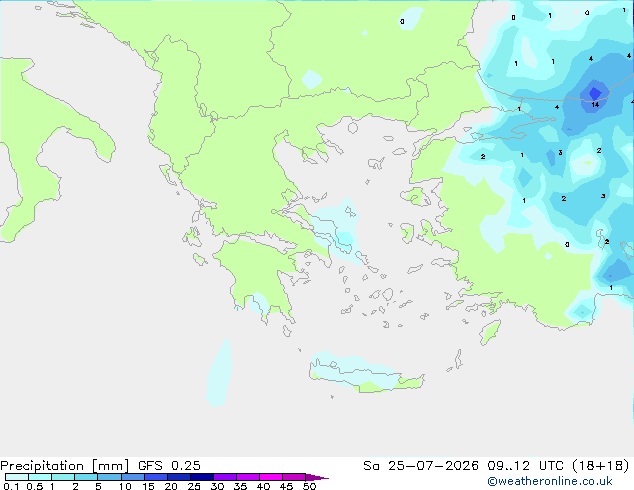Click the purple arrow tip ending the legend
The height and width of the screenshot is (490, 634).
(317, 477)
